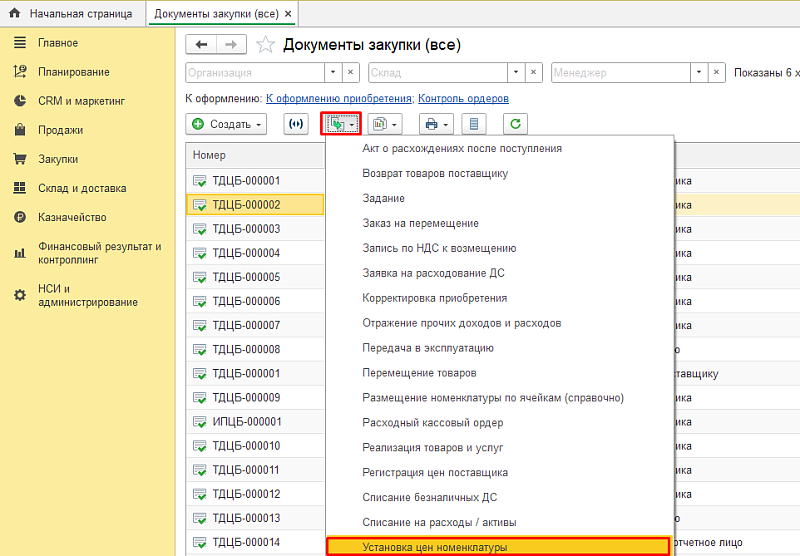
Task: Expand the Склад filter dropdown arrow
Action: click(514, 73)
